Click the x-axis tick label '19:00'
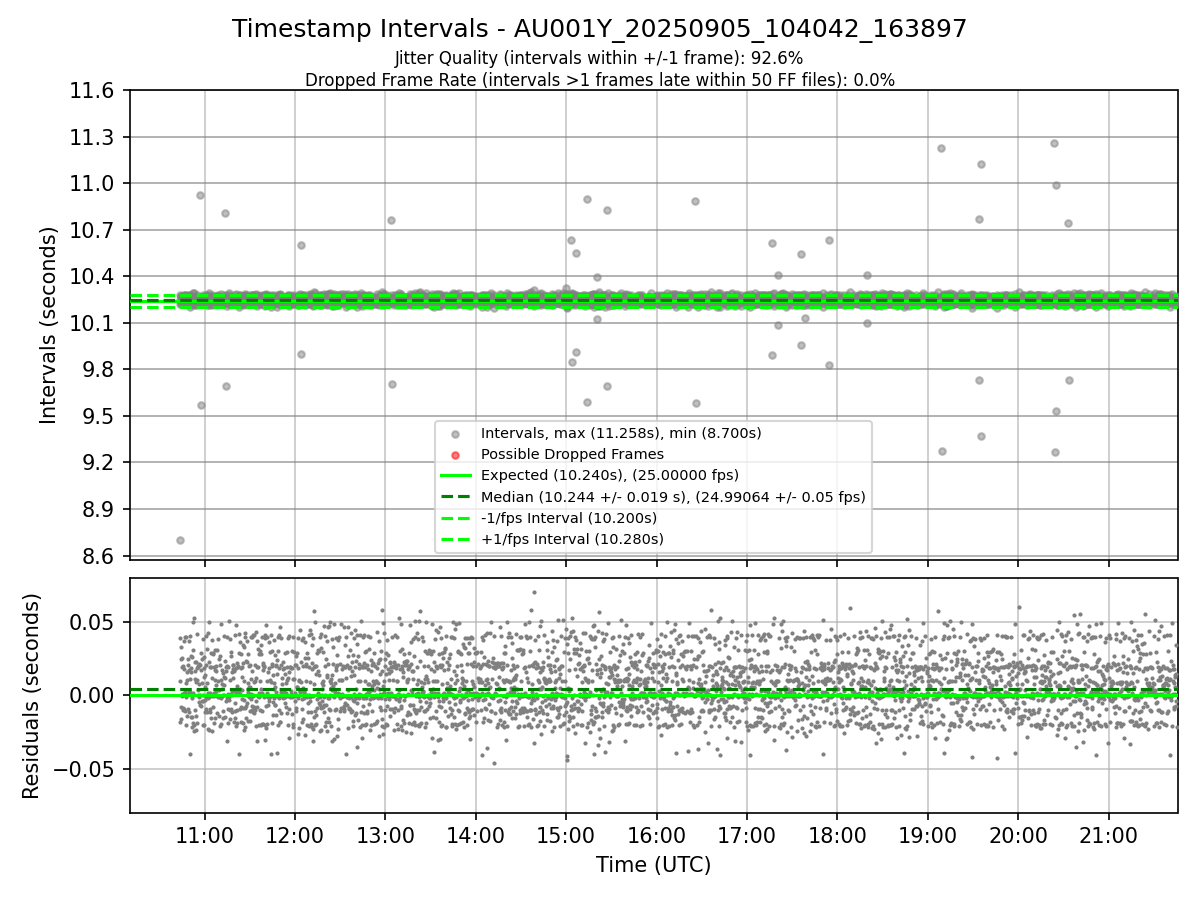This screenshot has width=1200, height=900. [927, 835]
